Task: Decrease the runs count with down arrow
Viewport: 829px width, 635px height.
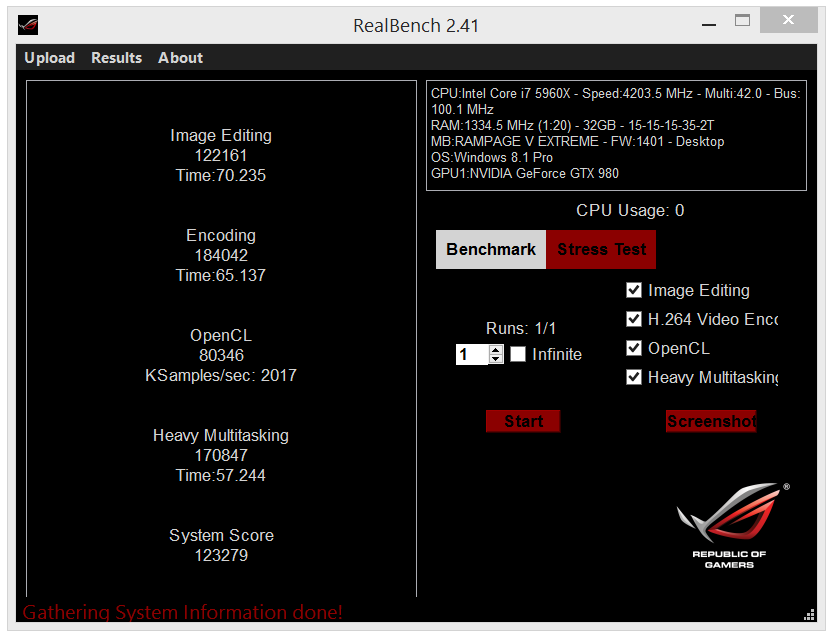Action: (495, 359)
